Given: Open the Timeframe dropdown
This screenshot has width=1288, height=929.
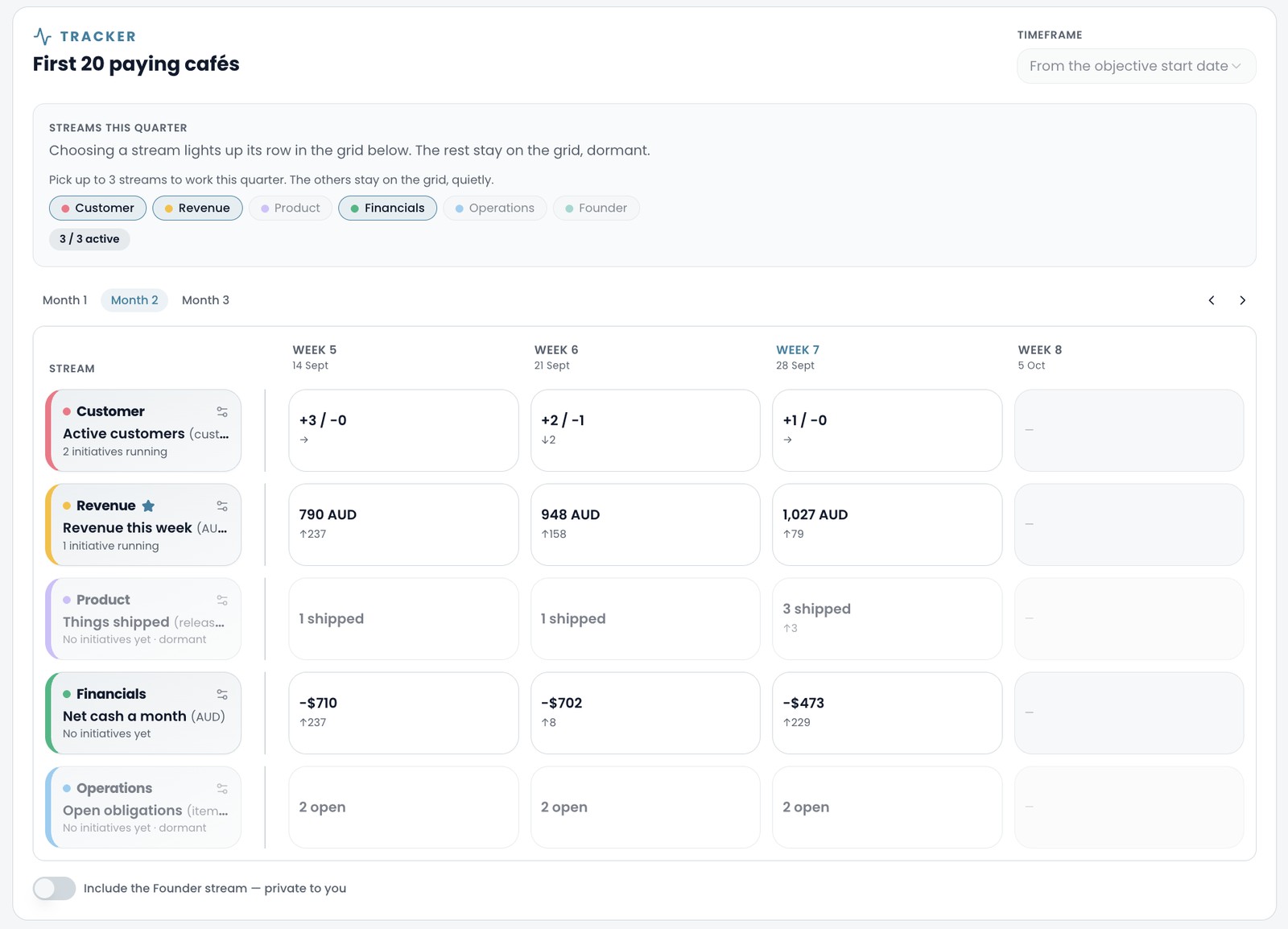Looking at the screenshot, I should pyautogui.click(x=1136, y=66).
